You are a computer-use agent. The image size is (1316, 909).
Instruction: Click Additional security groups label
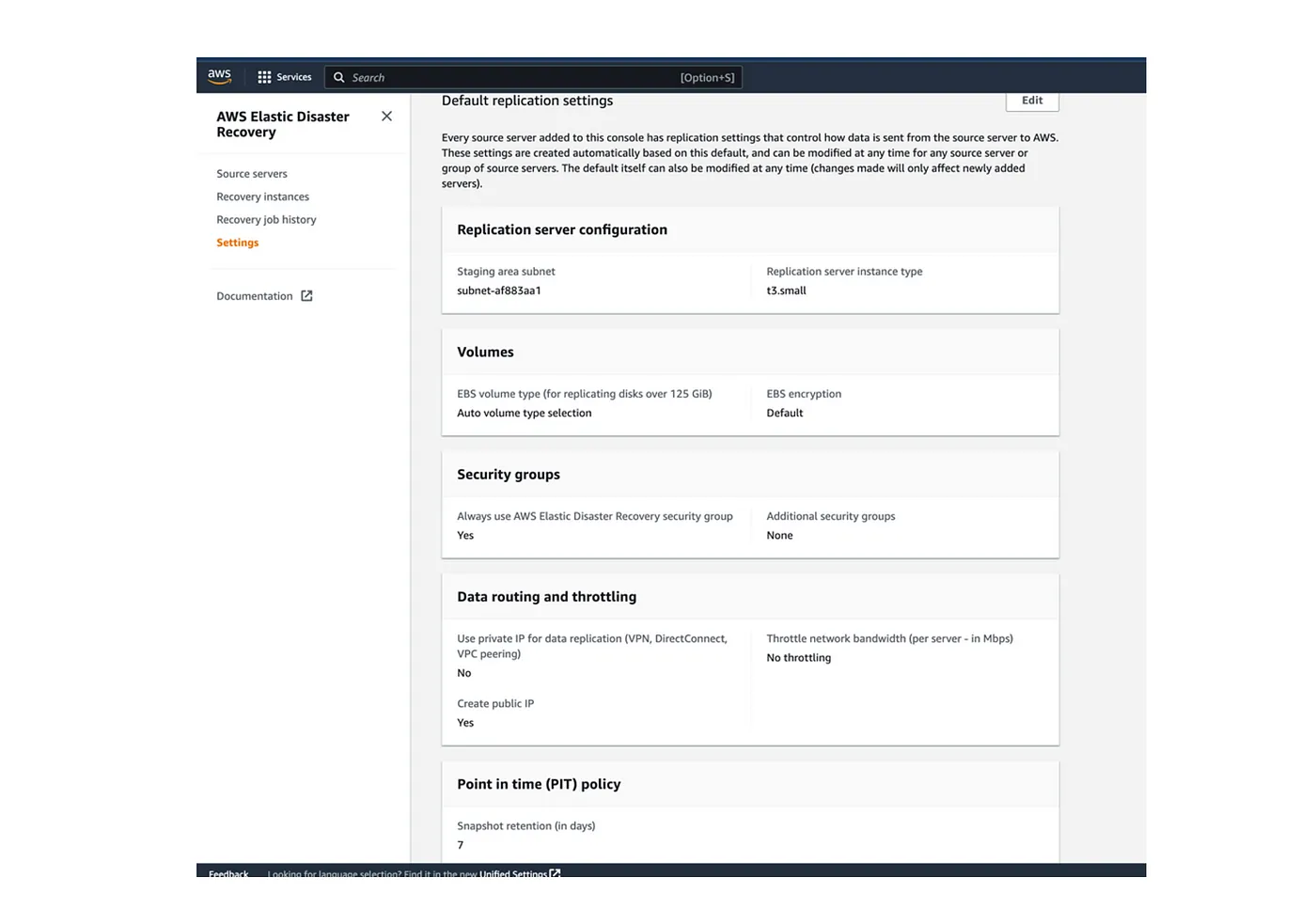click(x=831, y=516)
